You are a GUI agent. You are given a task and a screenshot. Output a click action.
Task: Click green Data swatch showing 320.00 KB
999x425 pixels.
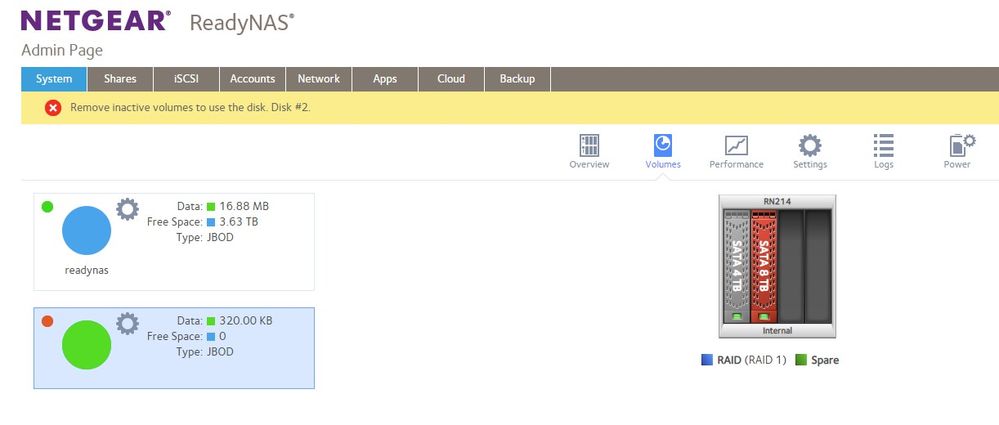point(211,321)
